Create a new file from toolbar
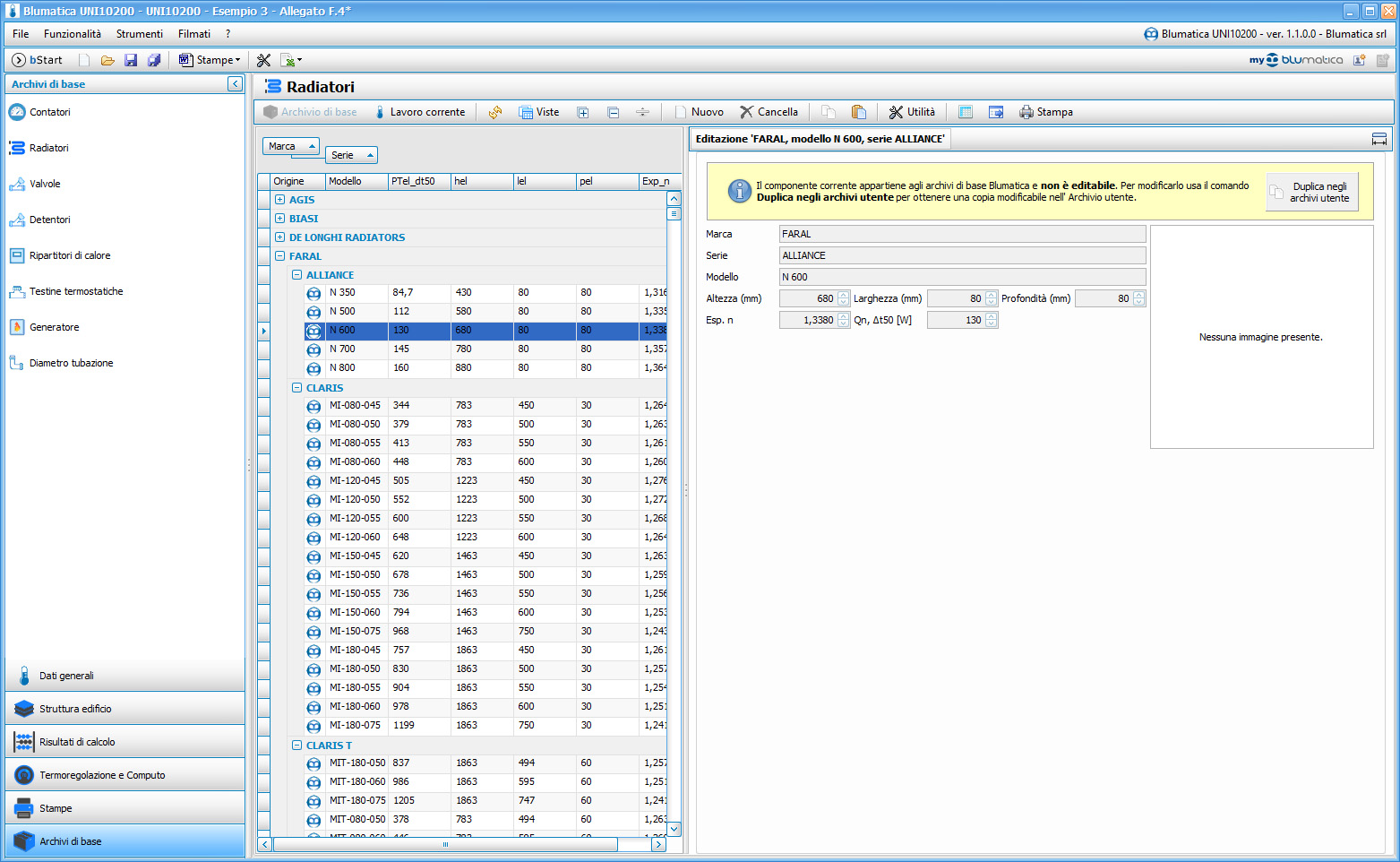The image size is (1400, 862). point(84,60)
